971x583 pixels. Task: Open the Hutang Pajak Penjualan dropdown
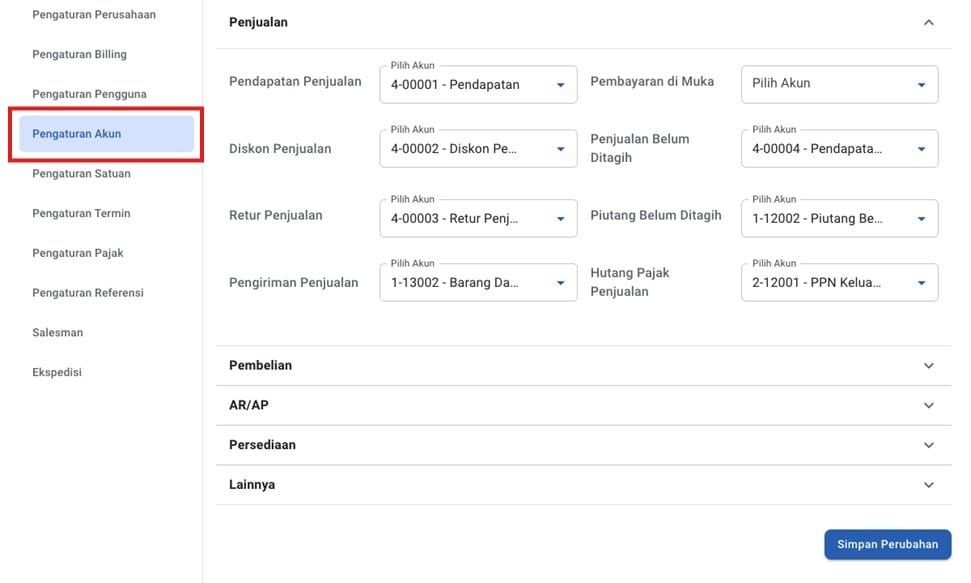[x=839, y=283]
